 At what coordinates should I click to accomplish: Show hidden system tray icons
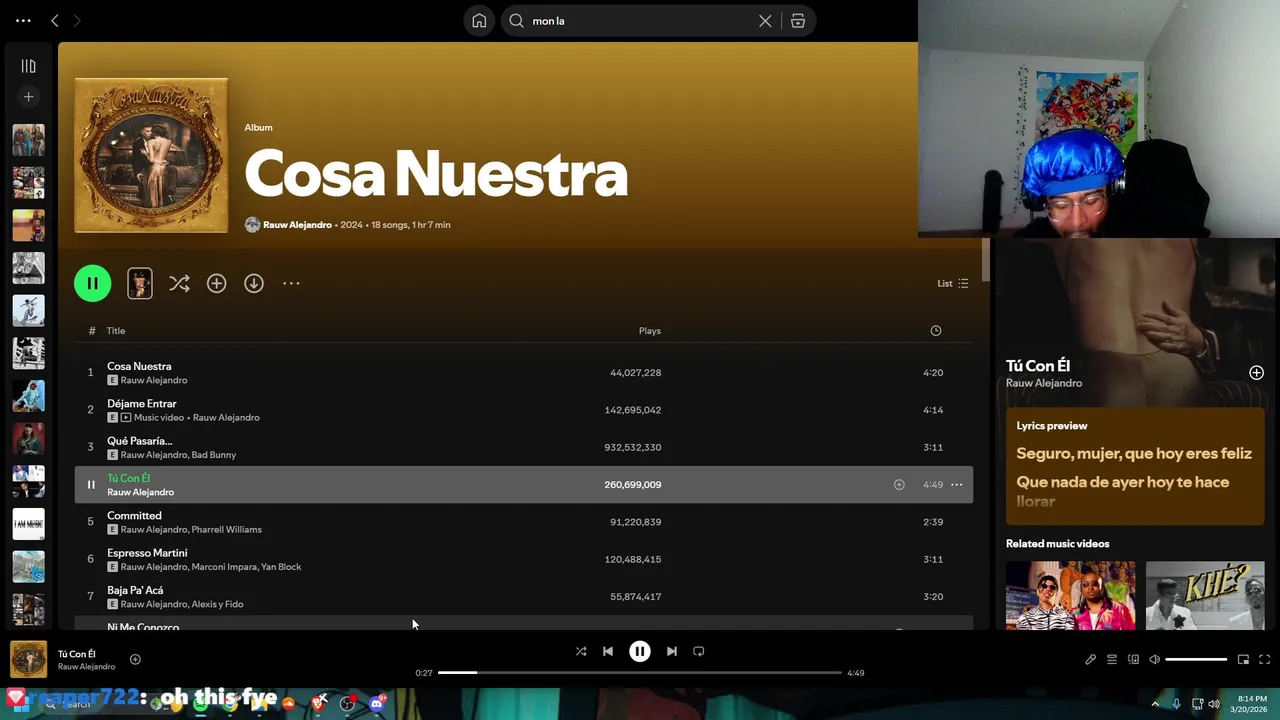1155,704
